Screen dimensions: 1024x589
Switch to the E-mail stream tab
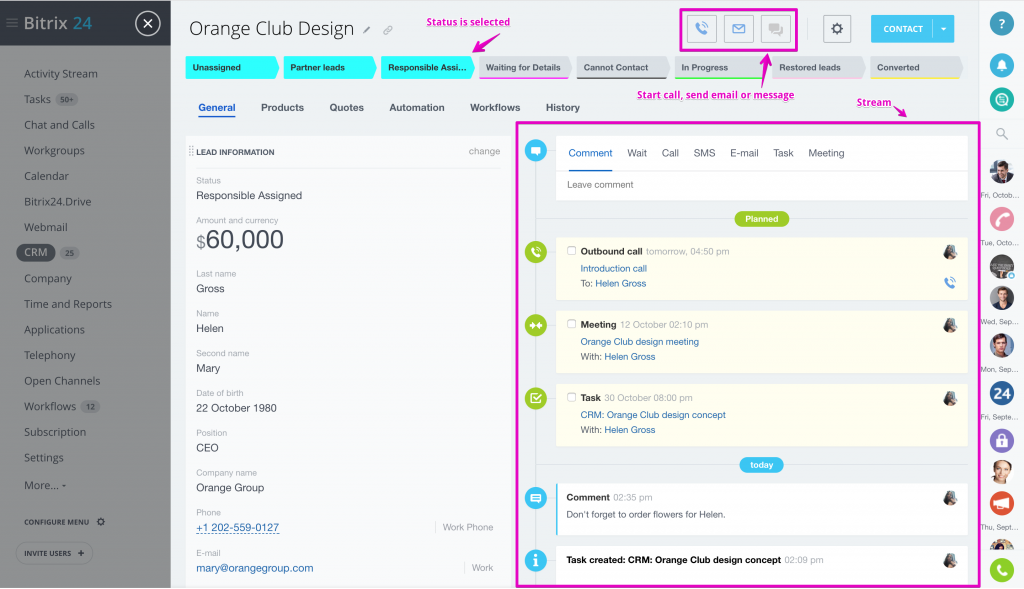(x=744, y=153)
